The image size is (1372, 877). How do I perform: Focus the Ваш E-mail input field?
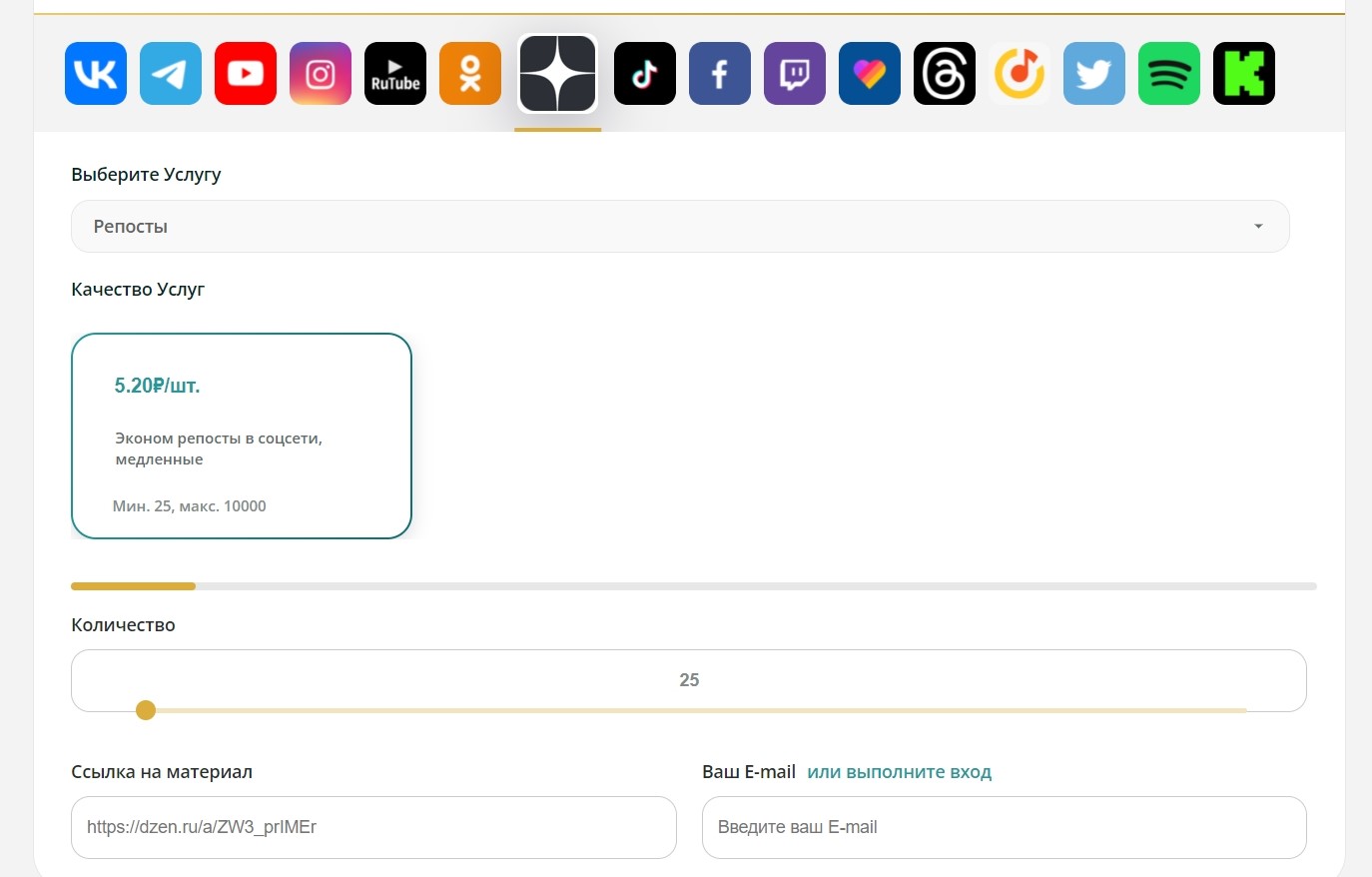(1005, 827)
